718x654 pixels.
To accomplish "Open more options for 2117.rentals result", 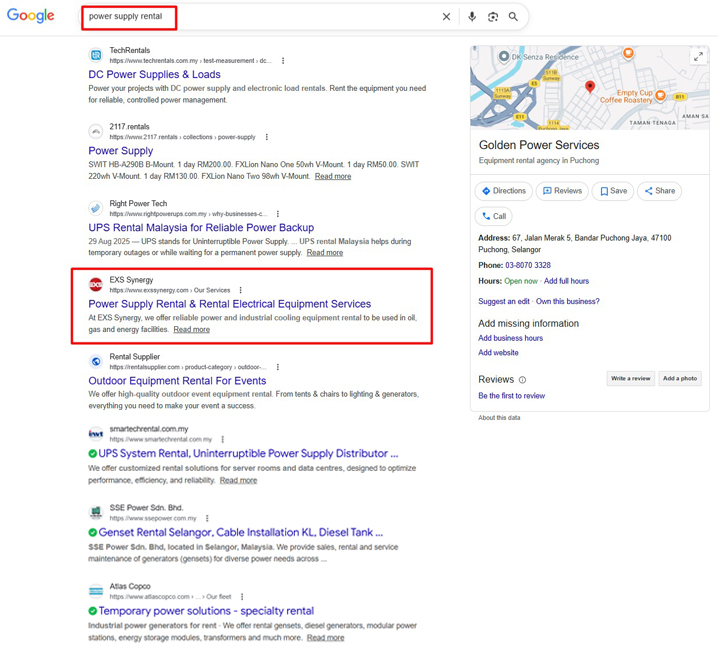I will click(x=267, y=137).
